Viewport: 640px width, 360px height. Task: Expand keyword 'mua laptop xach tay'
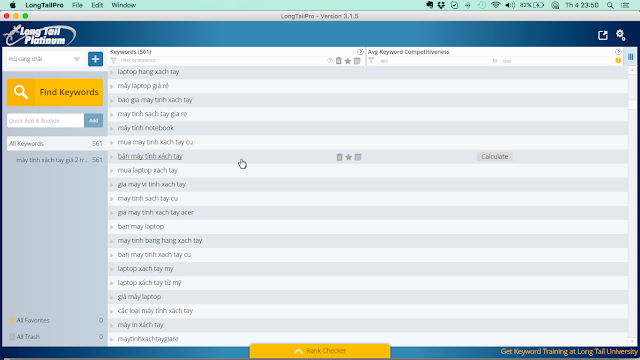(x=112, y=171)
